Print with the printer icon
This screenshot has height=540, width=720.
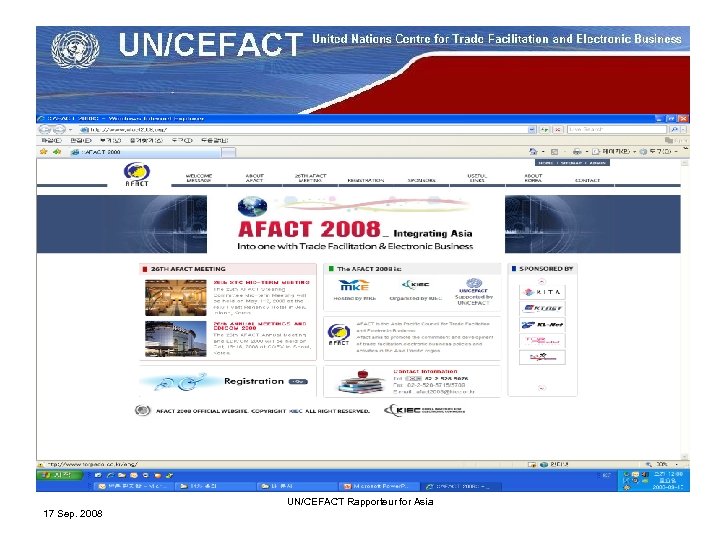(x=577, y=152)
